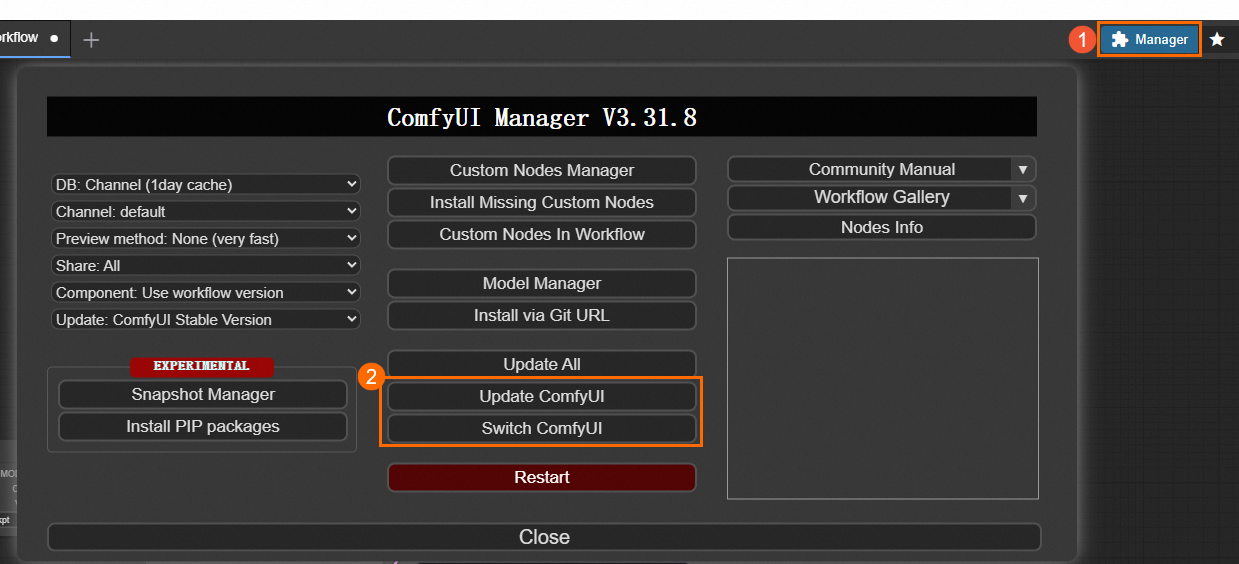This screenshot has width=1239, height=564.
Task: Select the Workflow tab at top left
Action: (x=34, y=38)
